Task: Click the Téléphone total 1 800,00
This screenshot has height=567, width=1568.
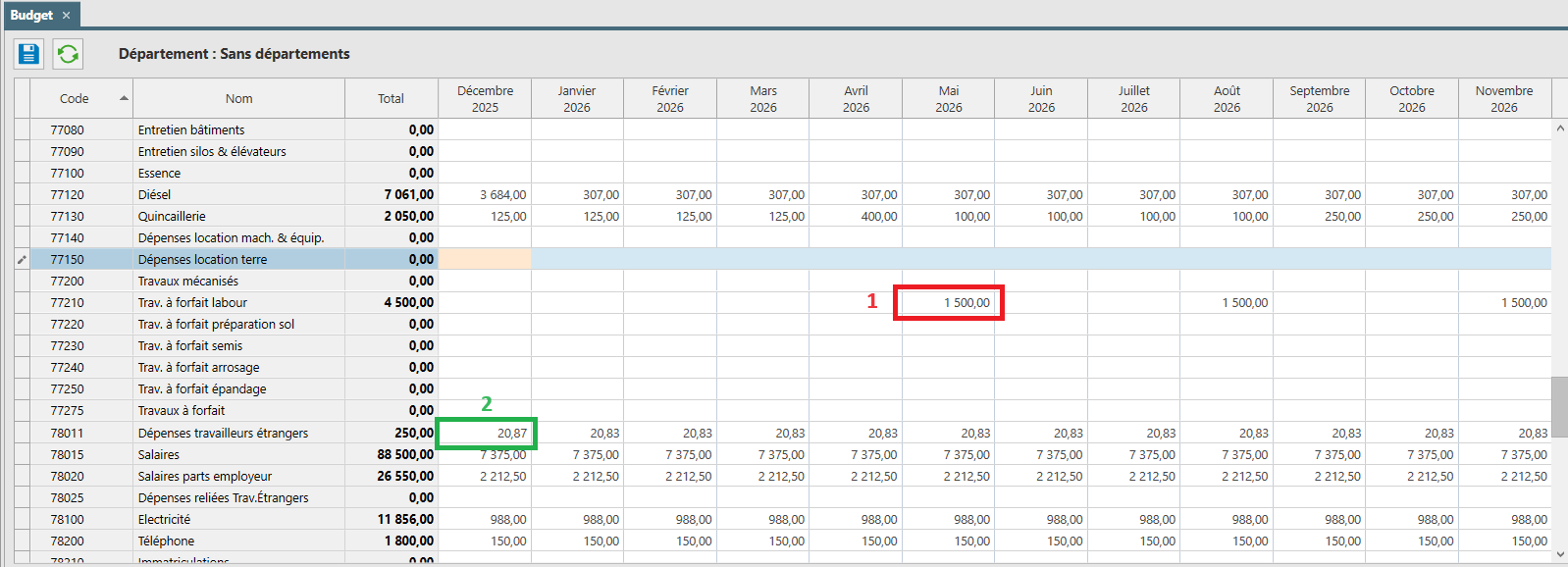Action: pyautogui.click(x=408, y=541)
